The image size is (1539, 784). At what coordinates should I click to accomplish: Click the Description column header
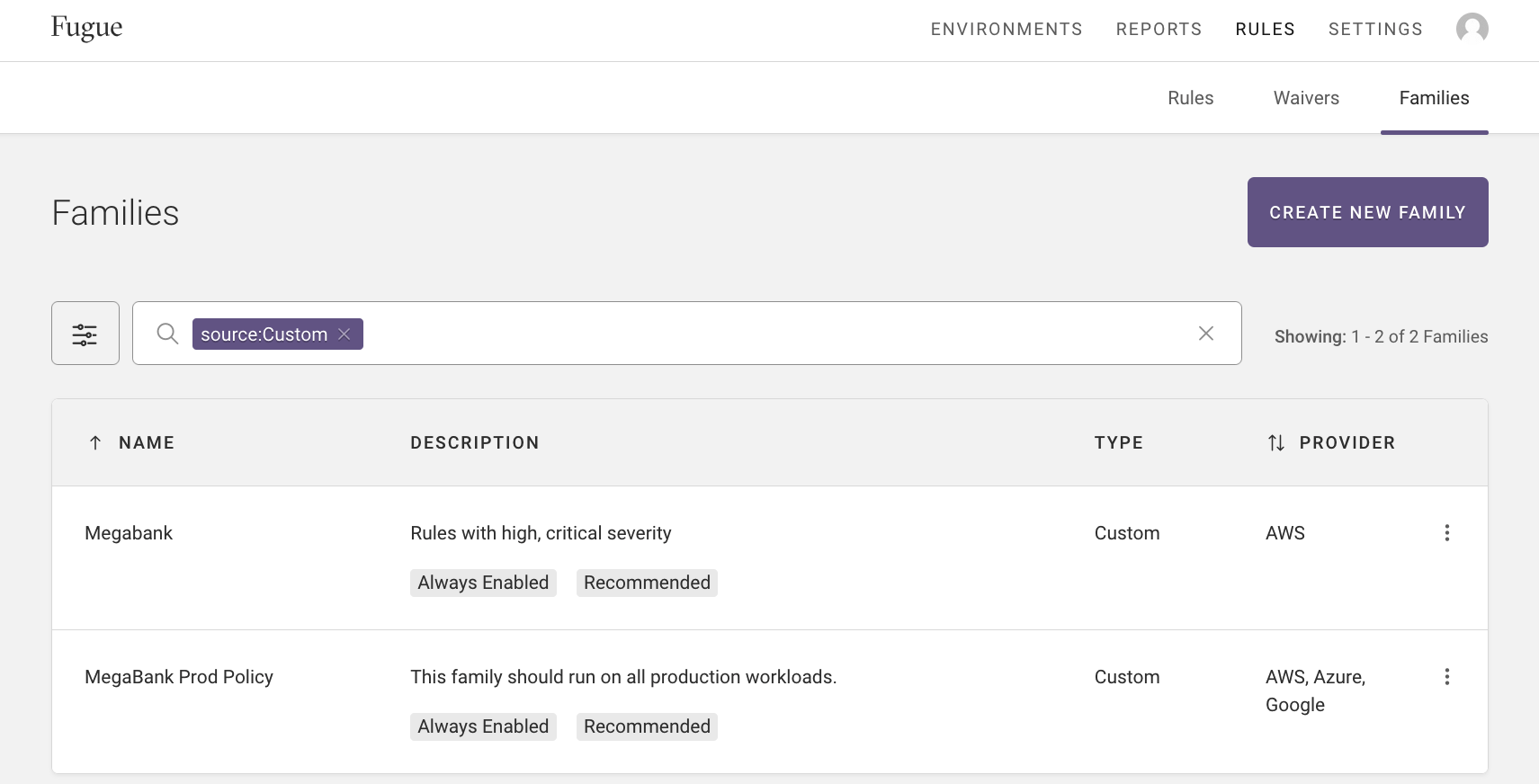tap(475, 442)
